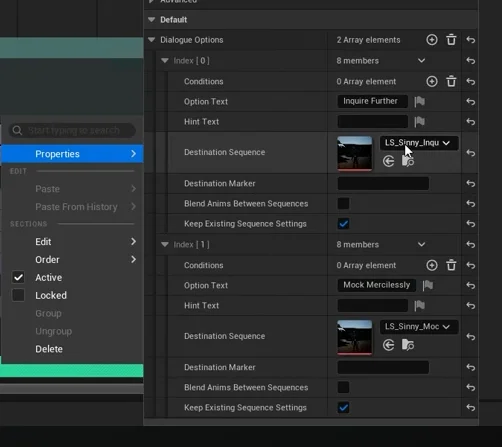Screen dimensions: 502x447
Task: Click the context menu search field
Action: point(72,130)
